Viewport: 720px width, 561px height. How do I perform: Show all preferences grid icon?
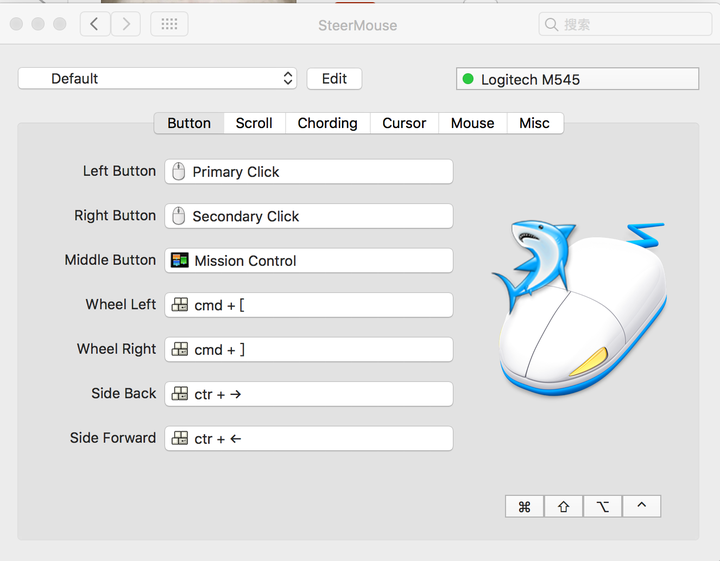click(x=169, y=24)
